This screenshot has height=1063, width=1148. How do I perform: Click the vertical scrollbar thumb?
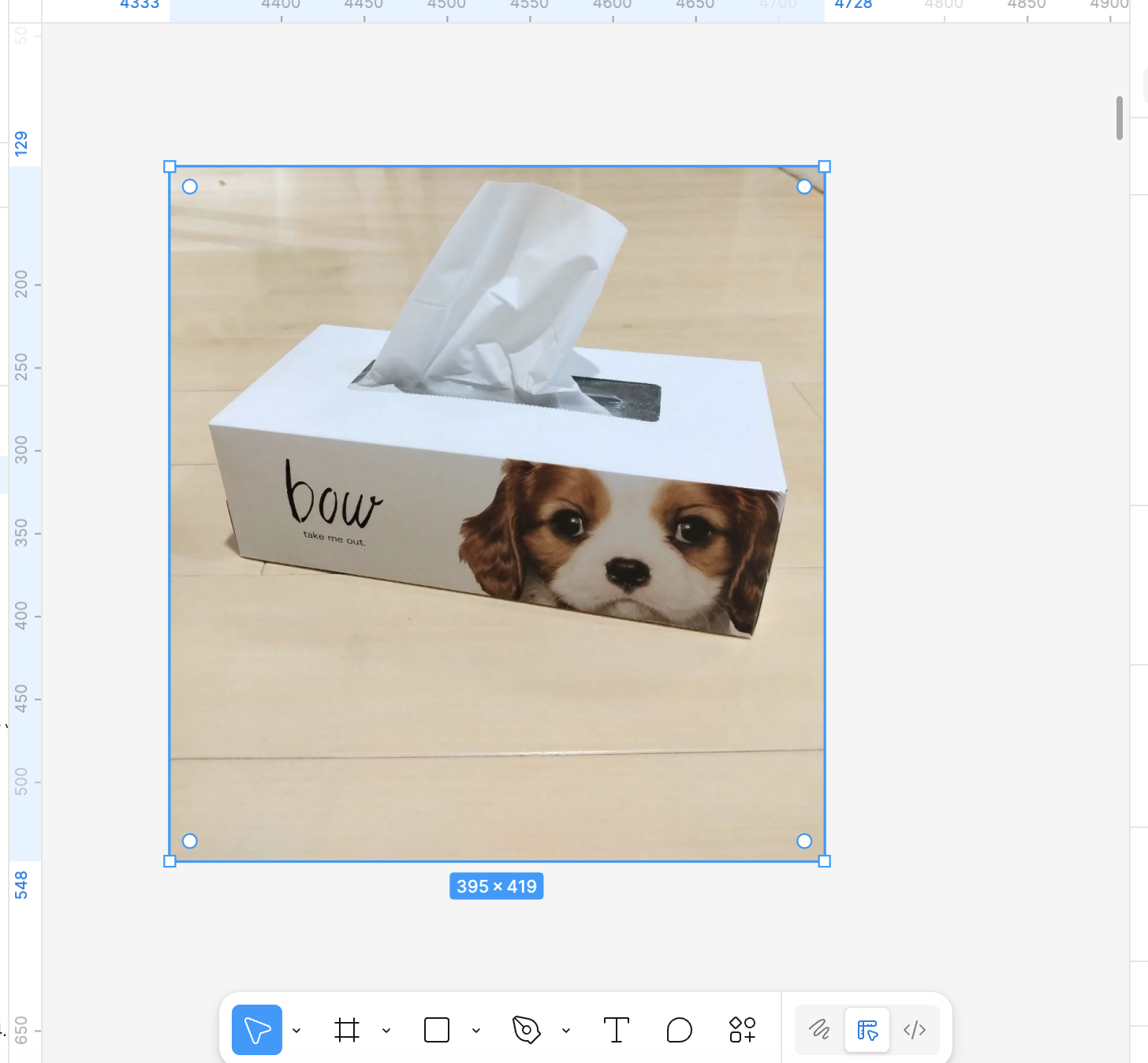pos(1120,118)
